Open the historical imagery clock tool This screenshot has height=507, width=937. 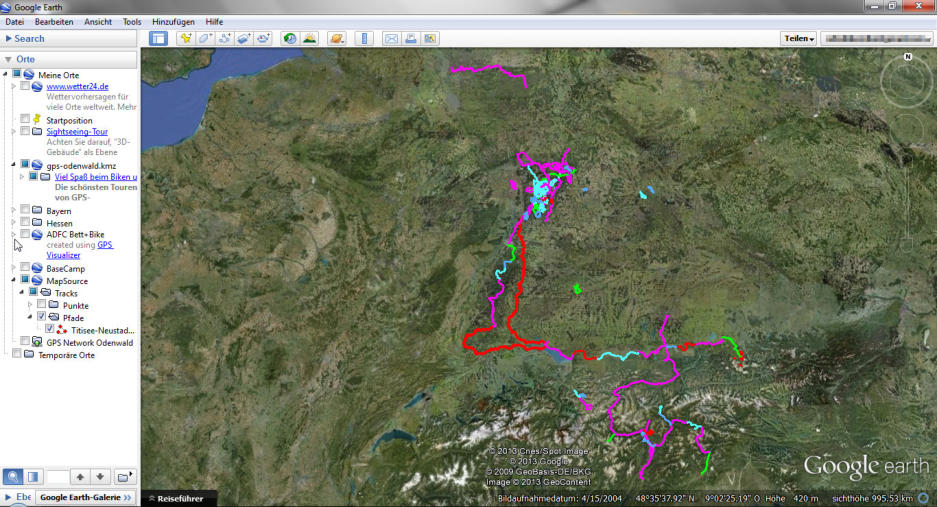point(290,38)
